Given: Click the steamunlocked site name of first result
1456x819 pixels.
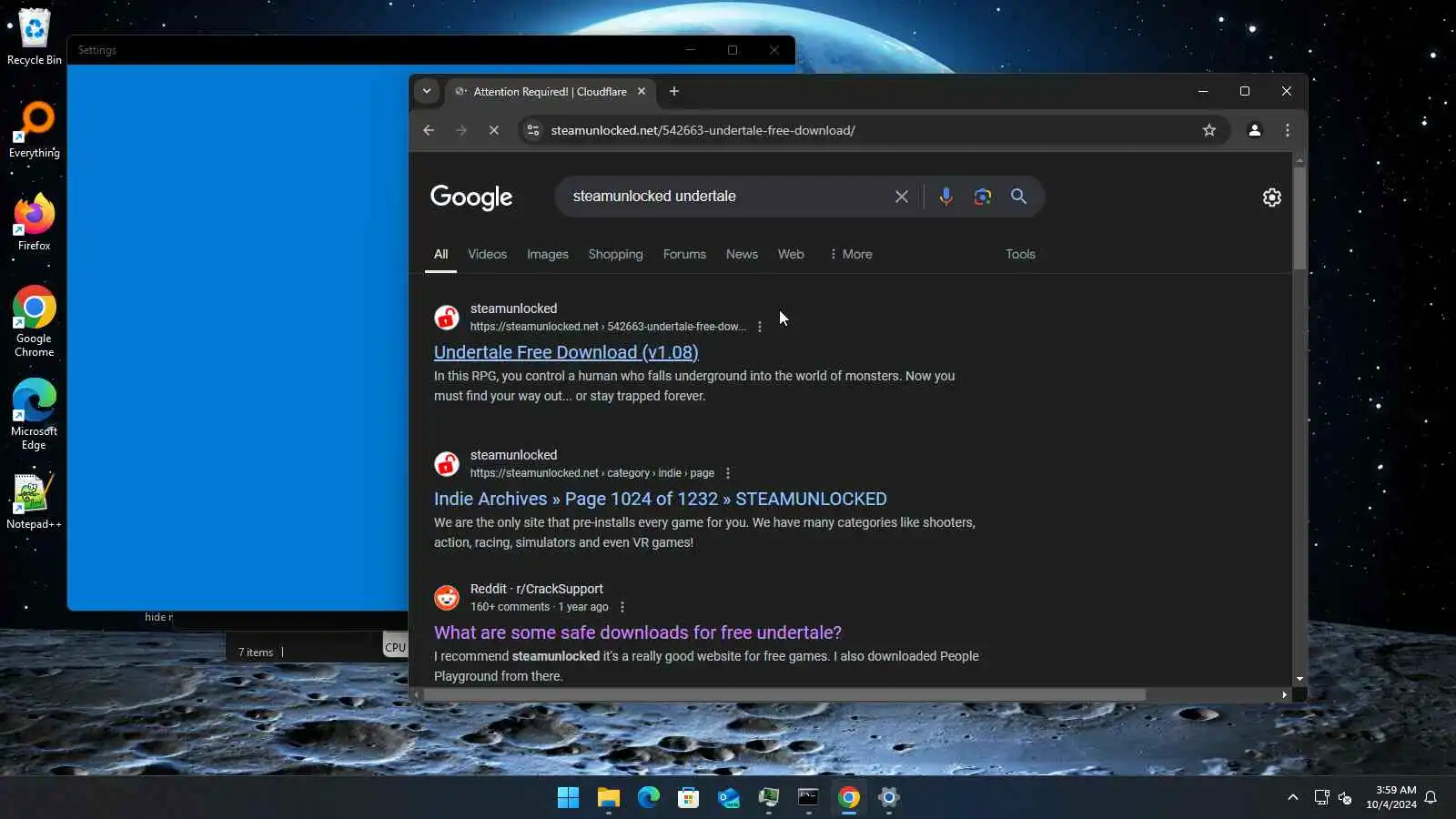Looking at the screenshot, I should (513, 308).
